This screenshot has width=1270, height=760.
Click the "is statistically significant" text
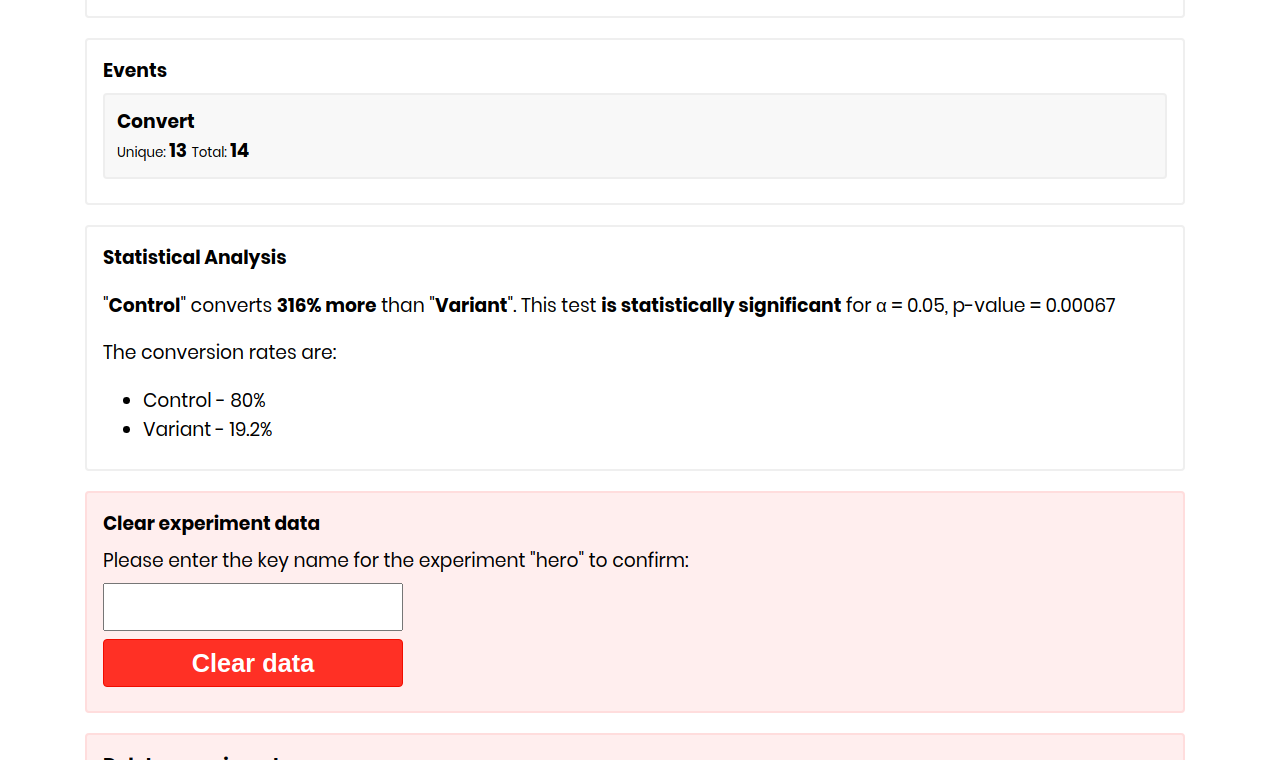click(721, 305)
